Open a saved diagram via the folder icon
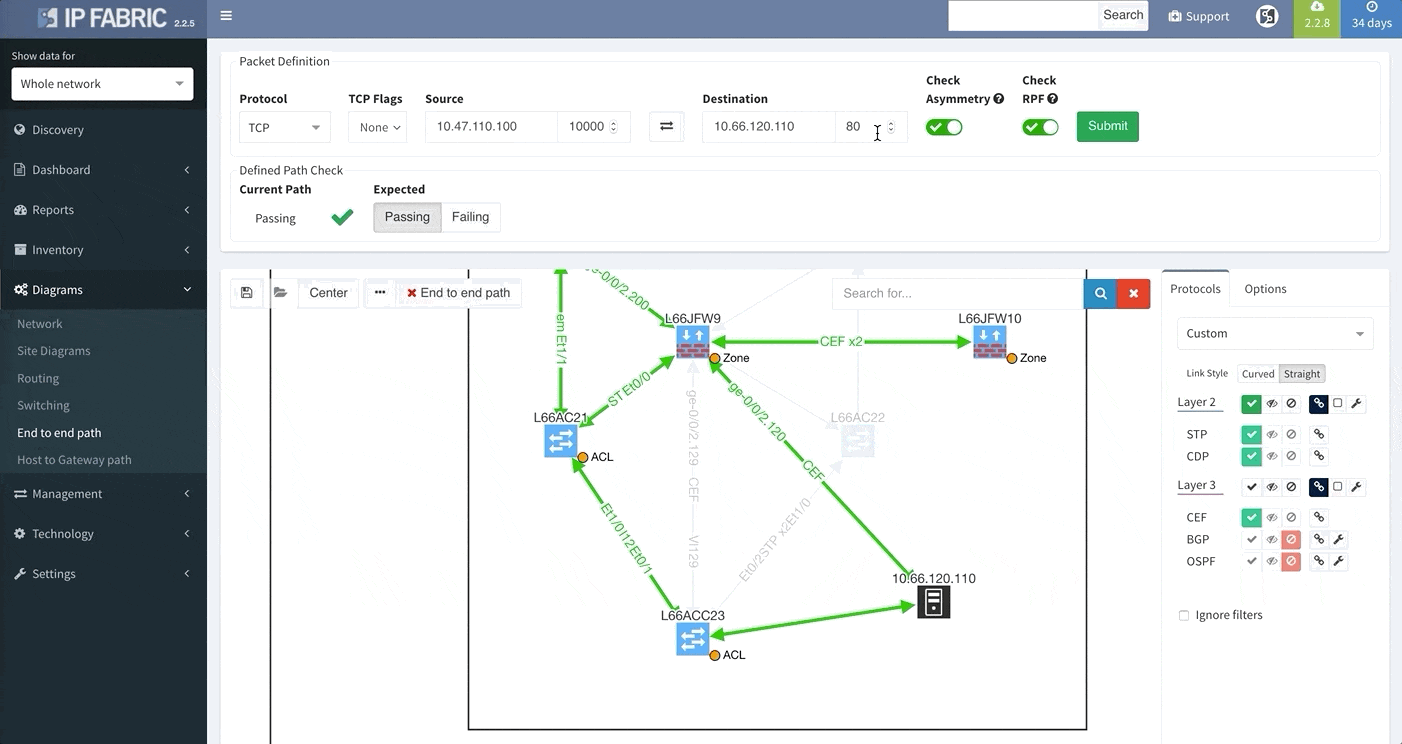 [280, 293]
